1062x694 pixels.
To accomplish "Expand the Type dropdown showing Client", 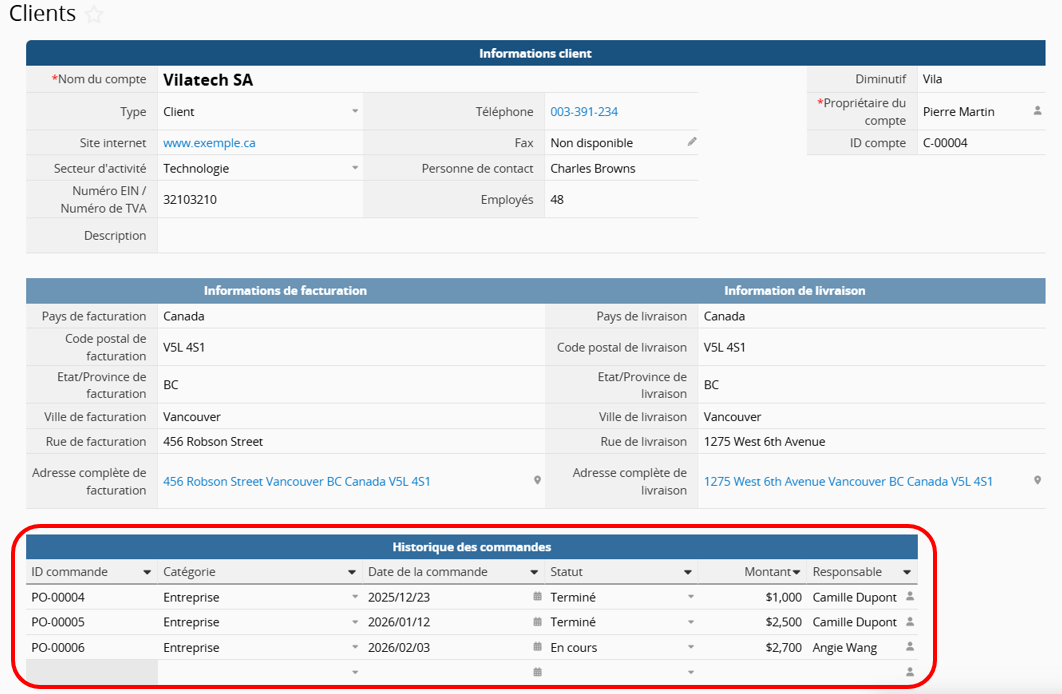I will [x=355, y=112].
